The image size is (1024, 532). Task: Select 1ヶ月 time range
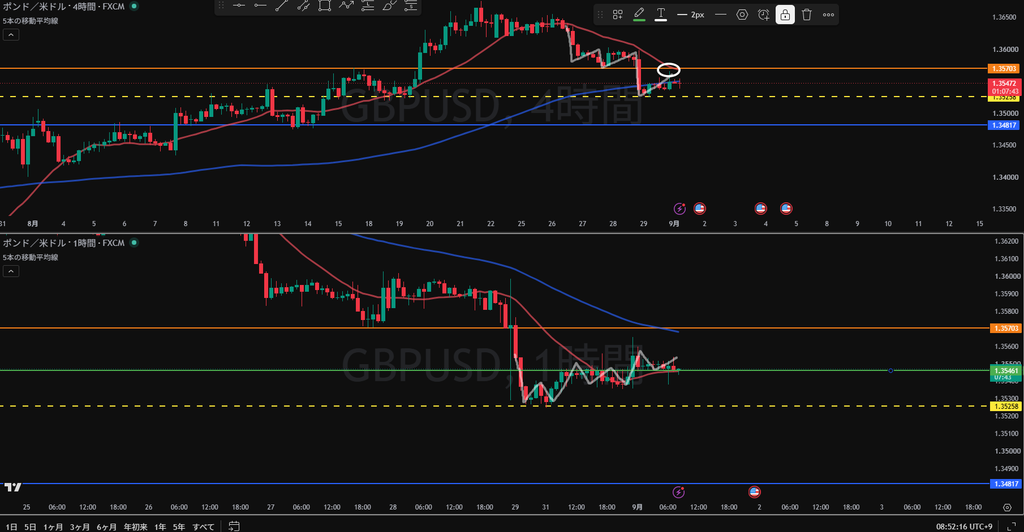pyautogui.click(x=54, y=527)
